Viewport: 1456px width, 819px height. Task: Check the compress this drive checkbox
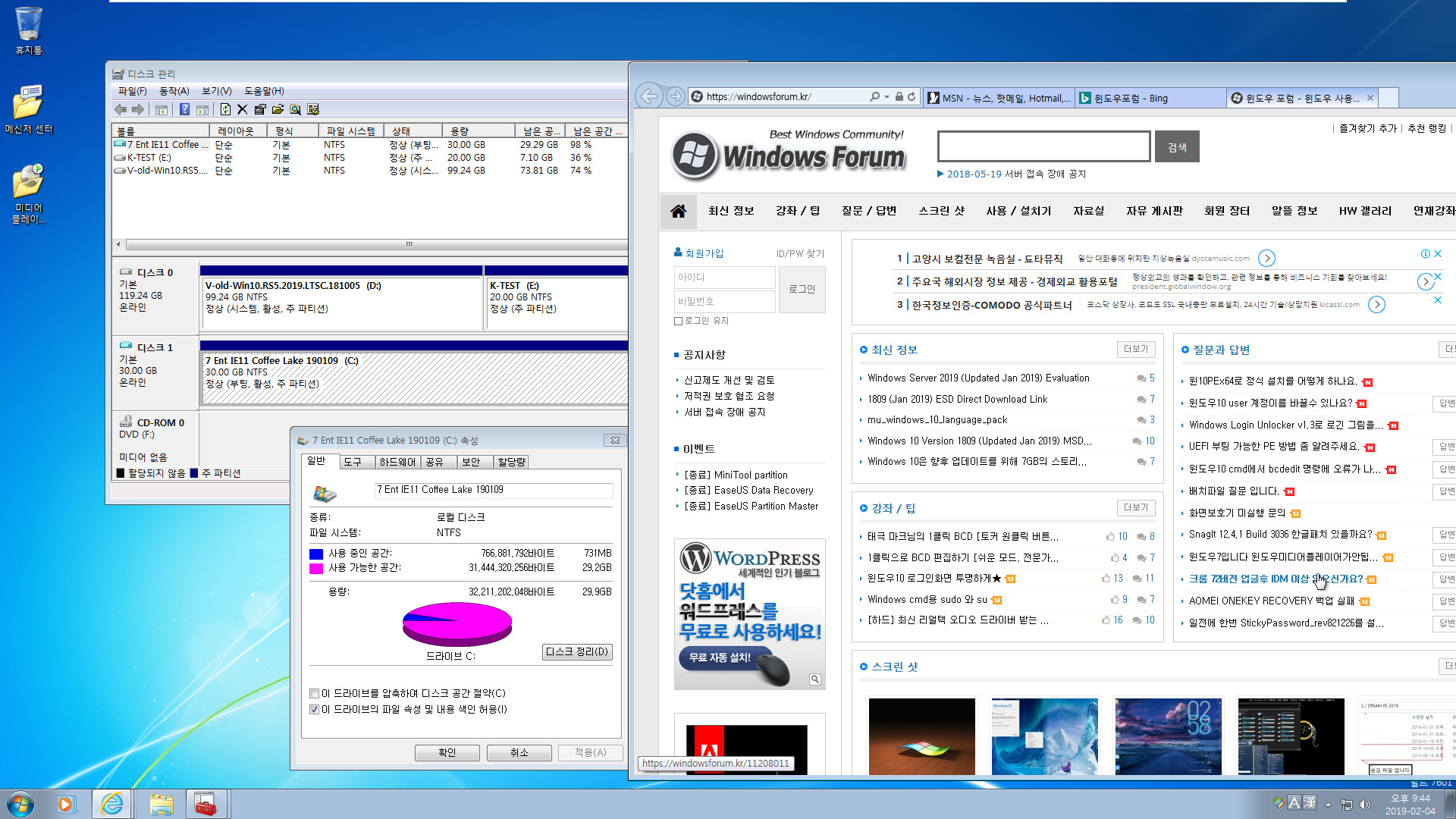click(314, 693)
